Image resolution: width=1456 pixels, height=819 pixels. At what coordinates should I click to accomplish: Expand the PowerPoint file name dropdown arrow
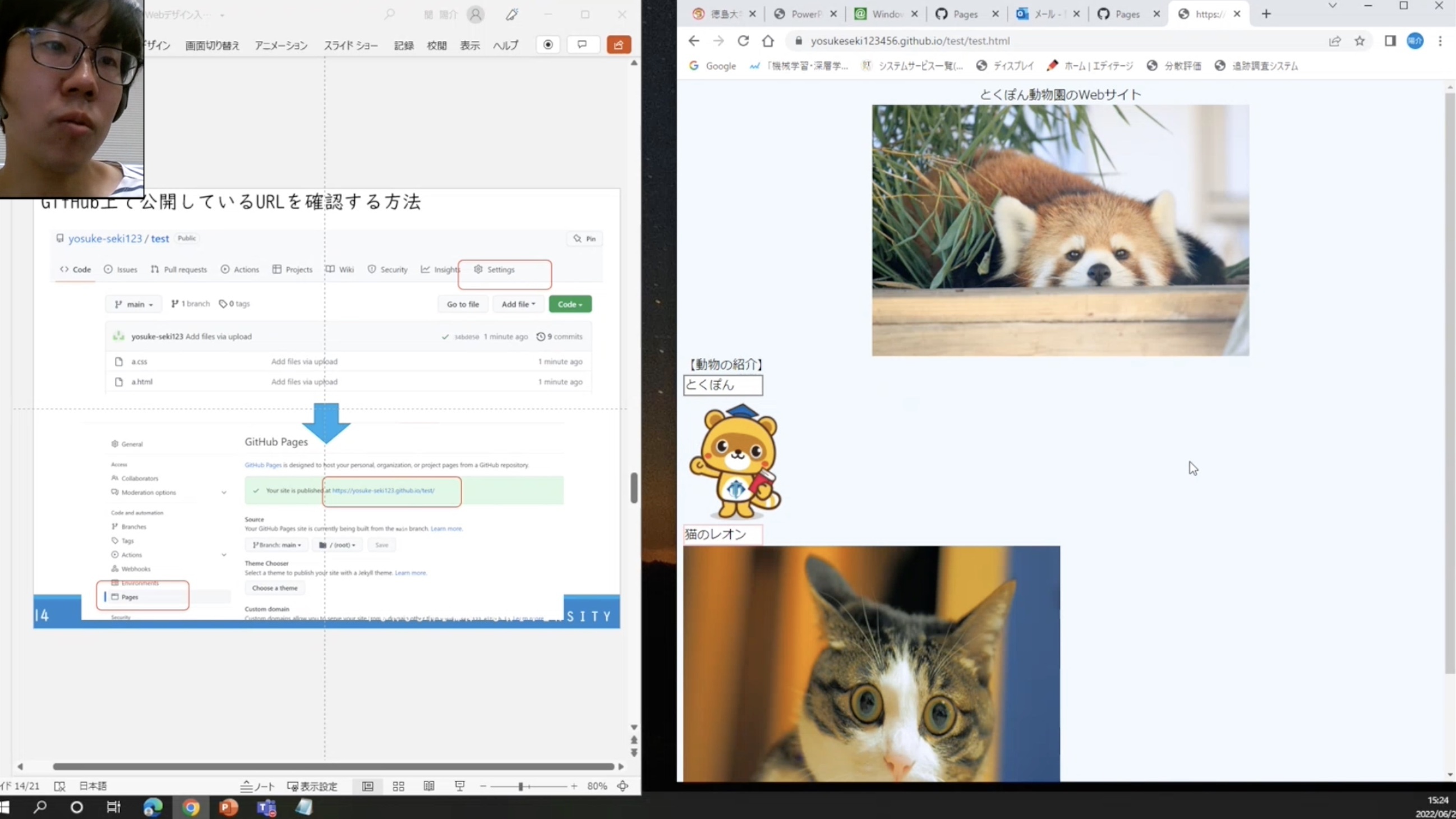pos(222,15)
